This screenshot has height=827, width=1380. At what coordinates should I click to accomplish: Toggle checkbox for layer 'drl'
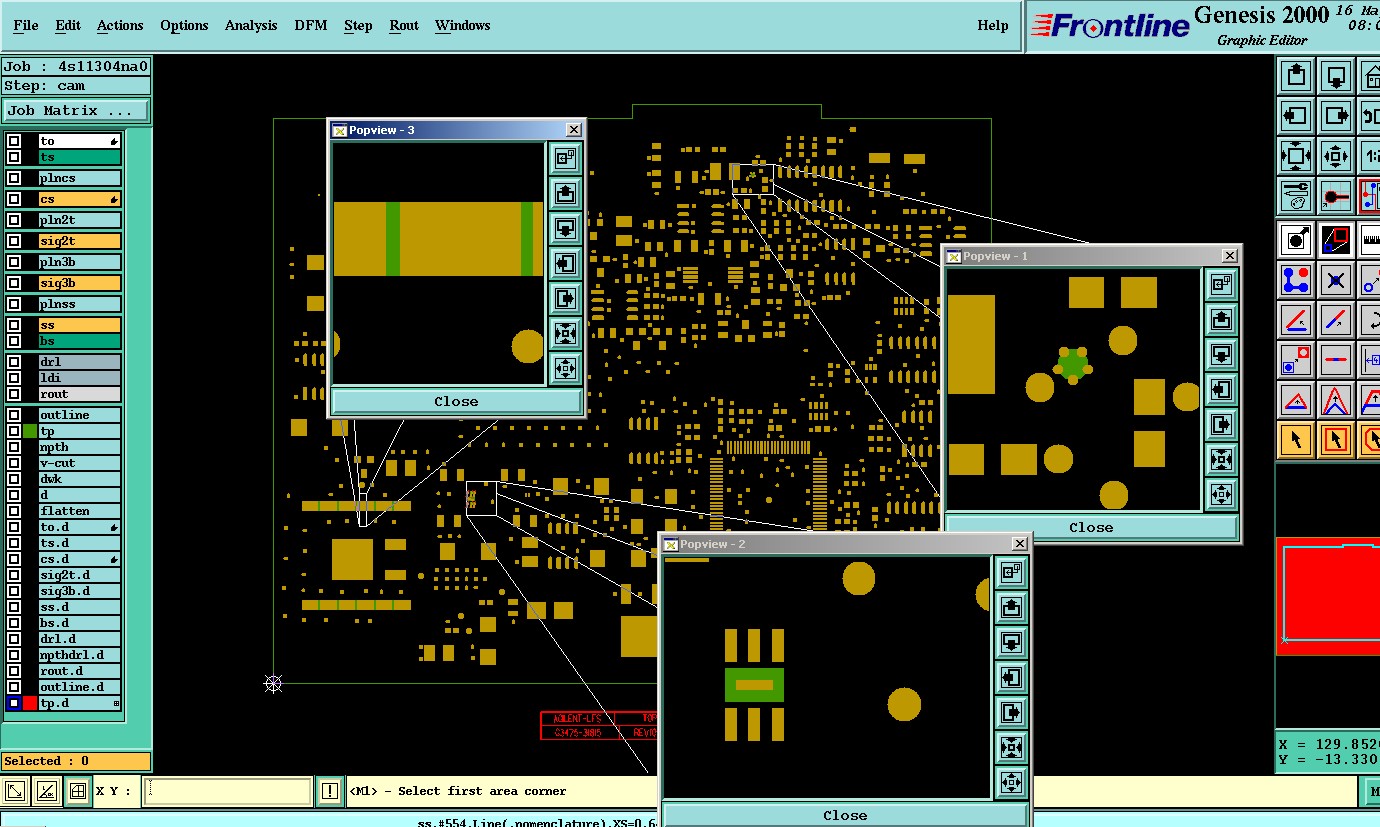(14, 362)
